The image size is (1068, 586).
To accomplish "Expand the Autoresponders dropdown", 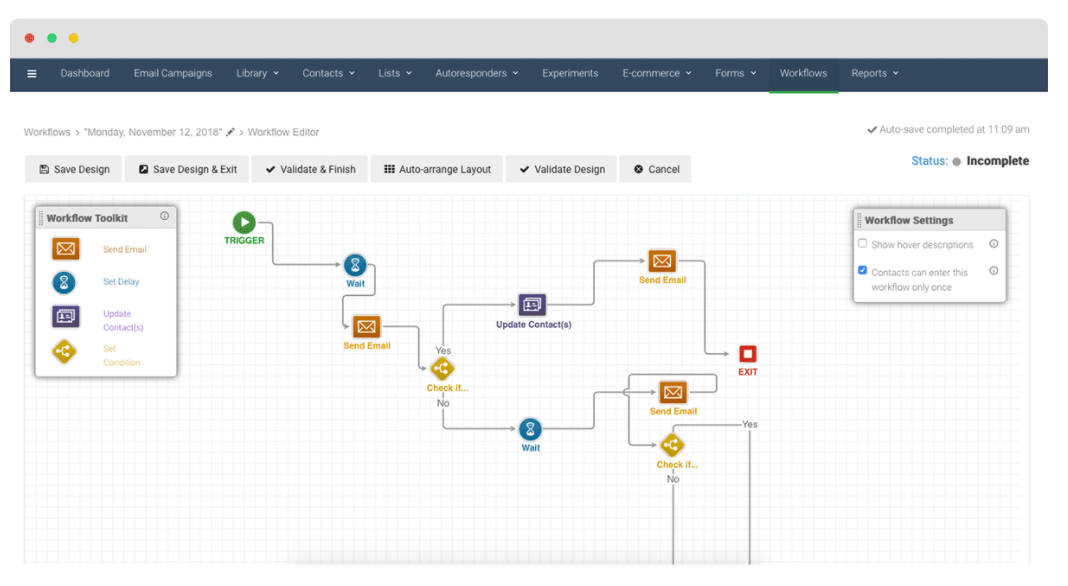I will [x=476, y=73].
